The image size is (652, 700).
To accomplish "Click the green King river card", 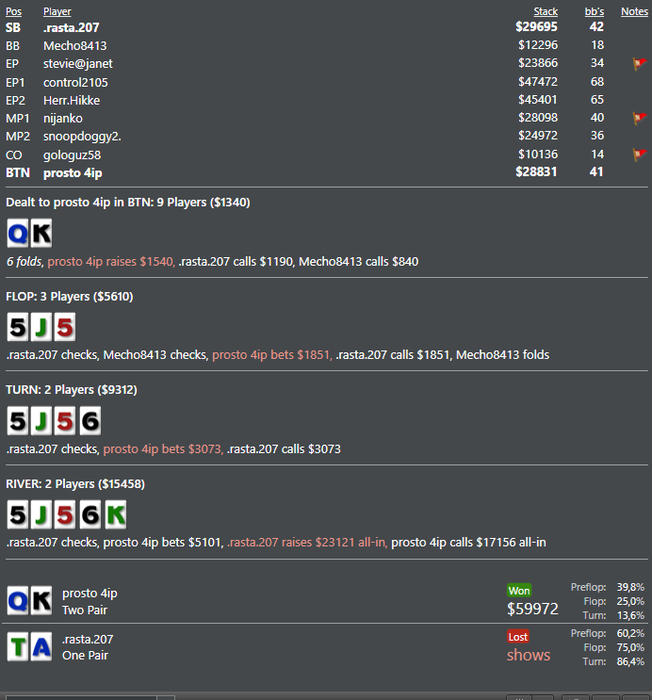I will tap(116, 514).
